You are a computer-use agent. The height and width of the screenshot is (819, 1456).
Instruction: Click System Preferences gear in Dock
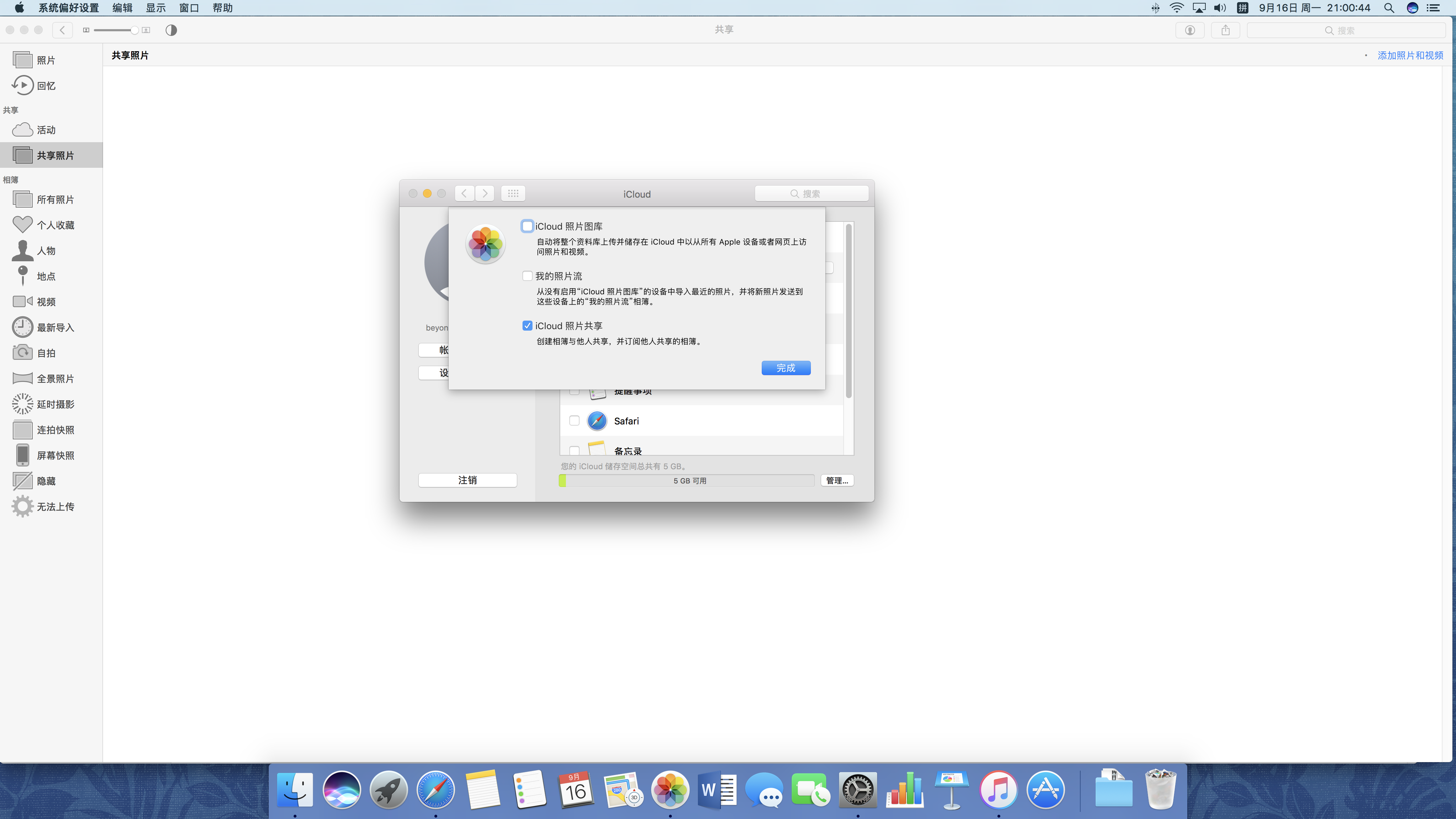pyautogui.click(x=857, y=789)
